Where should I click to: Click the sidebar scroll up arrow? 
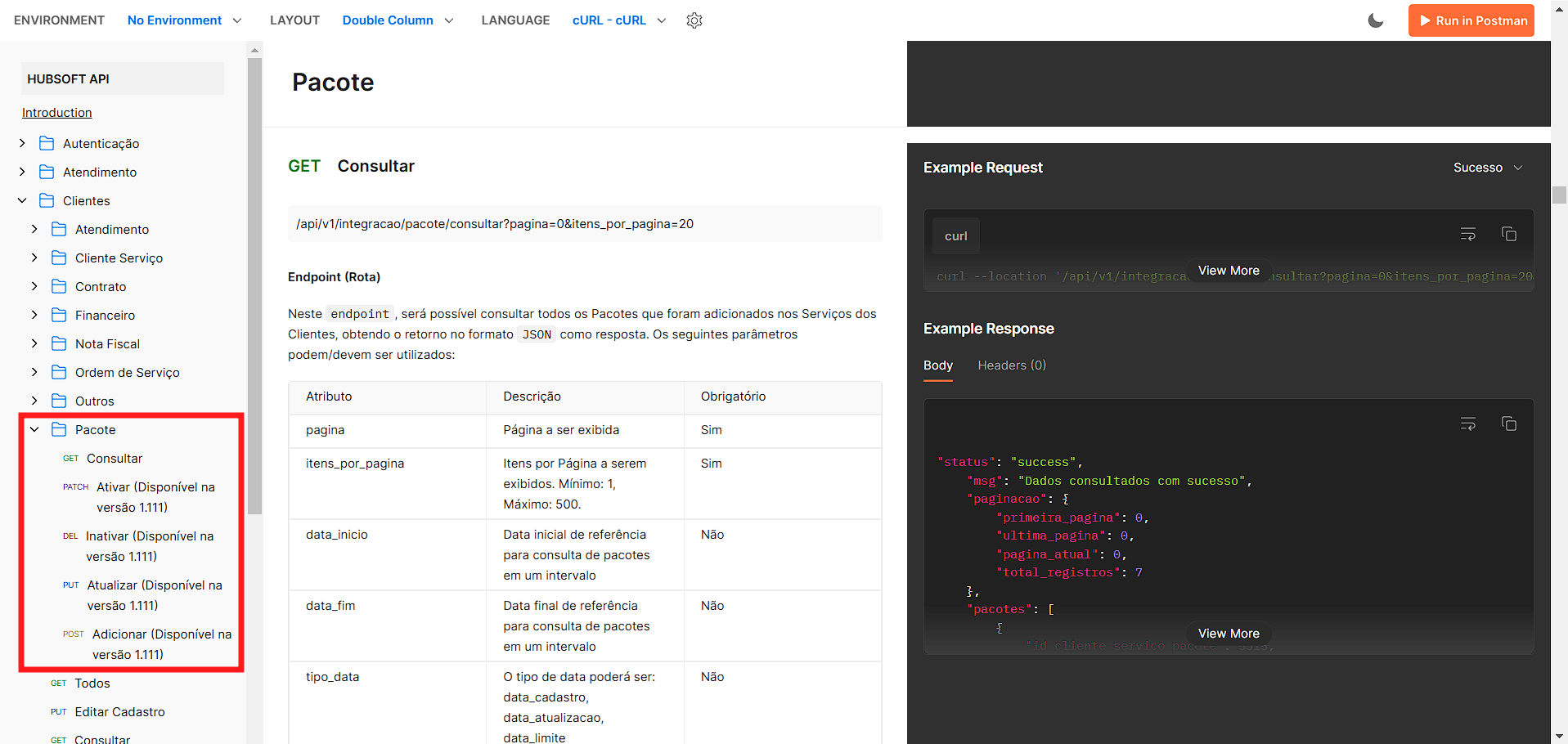(254, 50)
